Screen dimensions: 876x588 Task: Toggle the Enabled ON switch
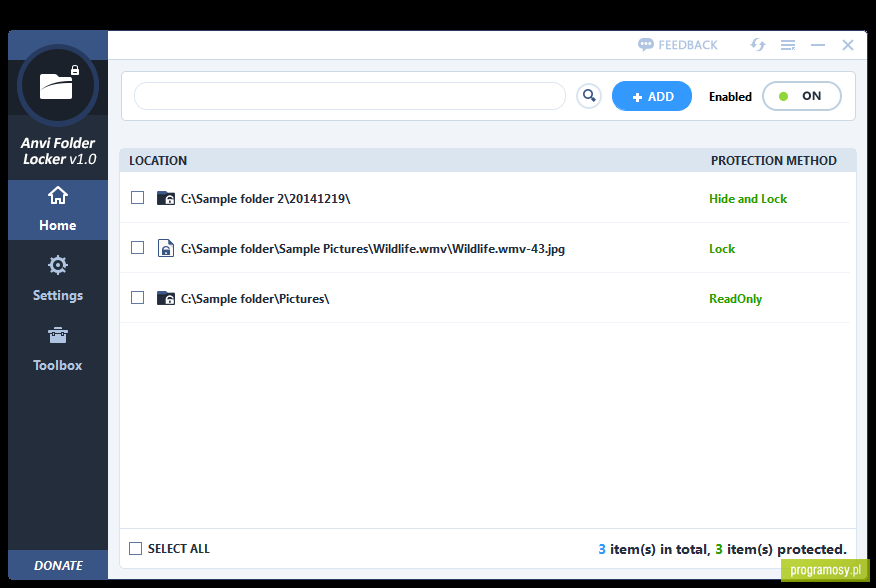pyautogui.click(x=802, y=96)
